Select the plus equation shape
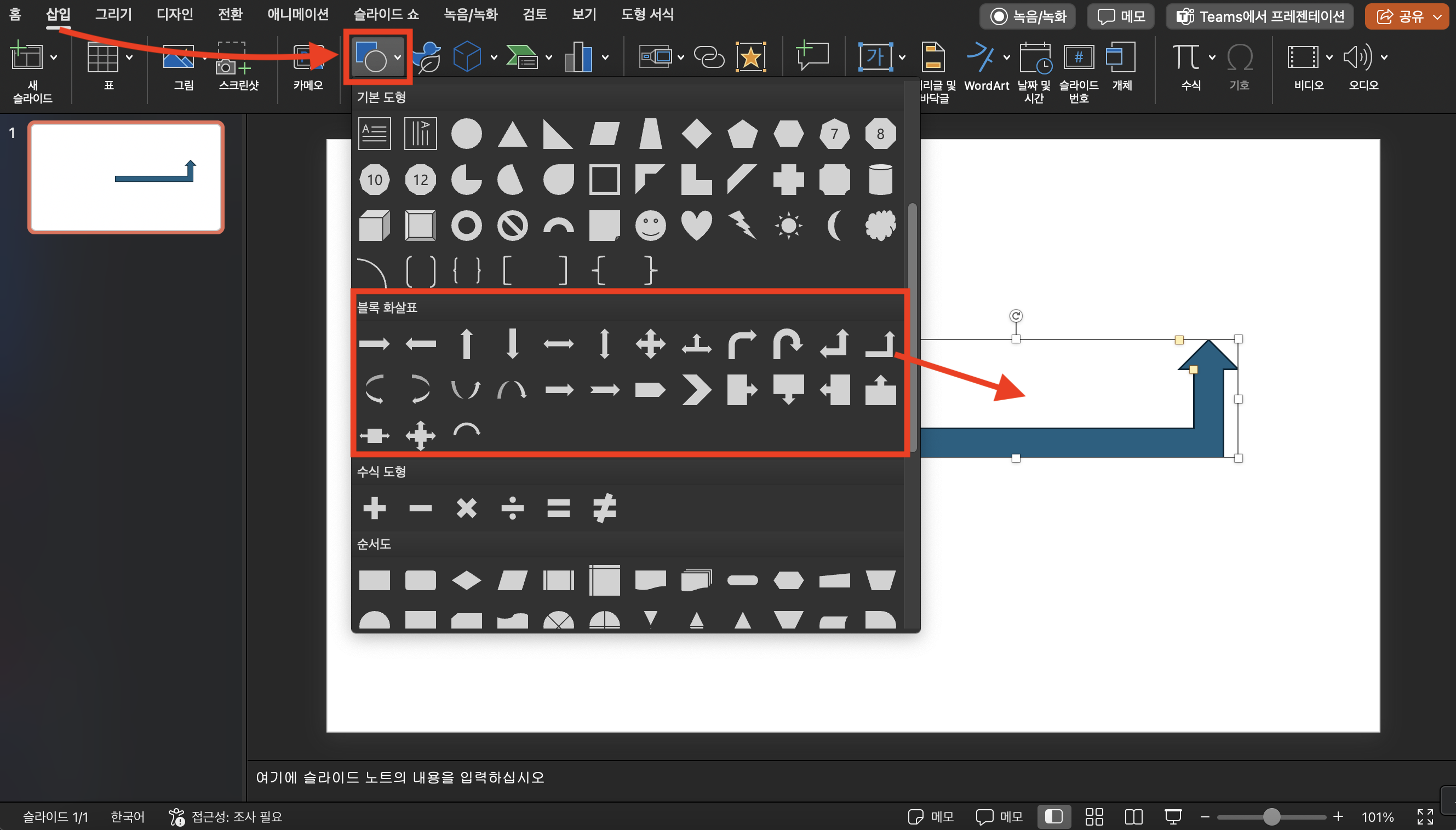1456x830 pixels. (374, 508)
